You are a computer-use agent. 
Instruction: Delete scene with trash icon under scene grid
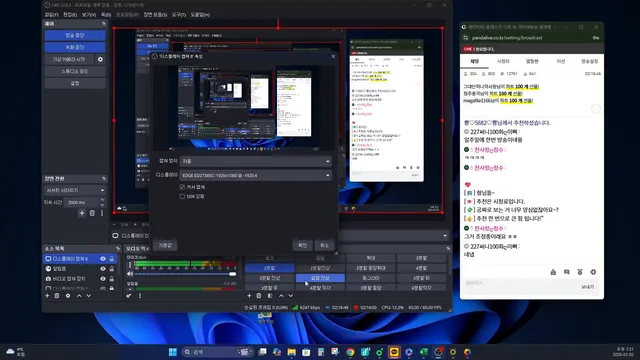(259, 296)
